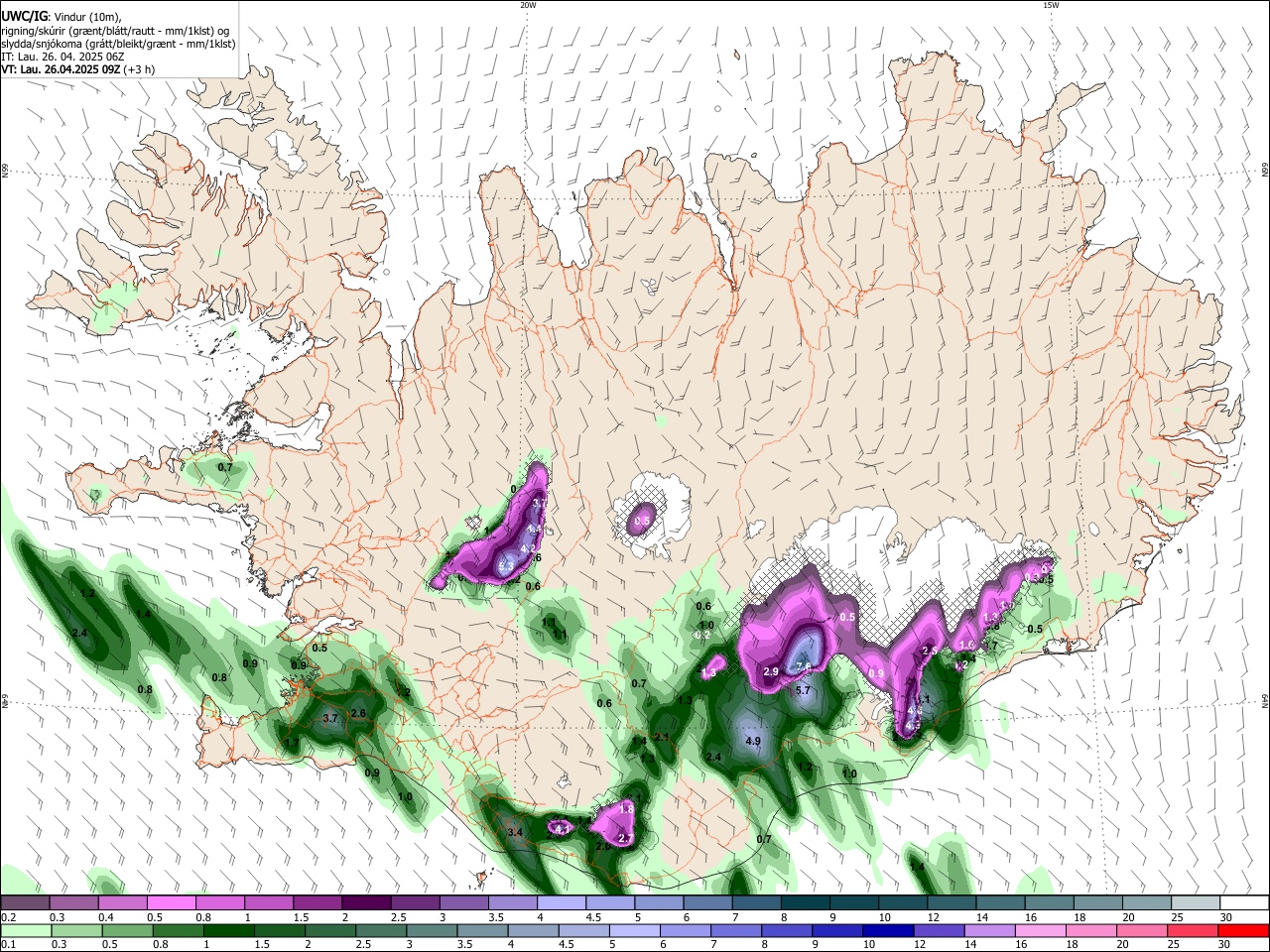Click the 'VT: Lau. 26.04.2025 09Z' line
This screenshot has height=952, width=1270.
coord(61,69)
